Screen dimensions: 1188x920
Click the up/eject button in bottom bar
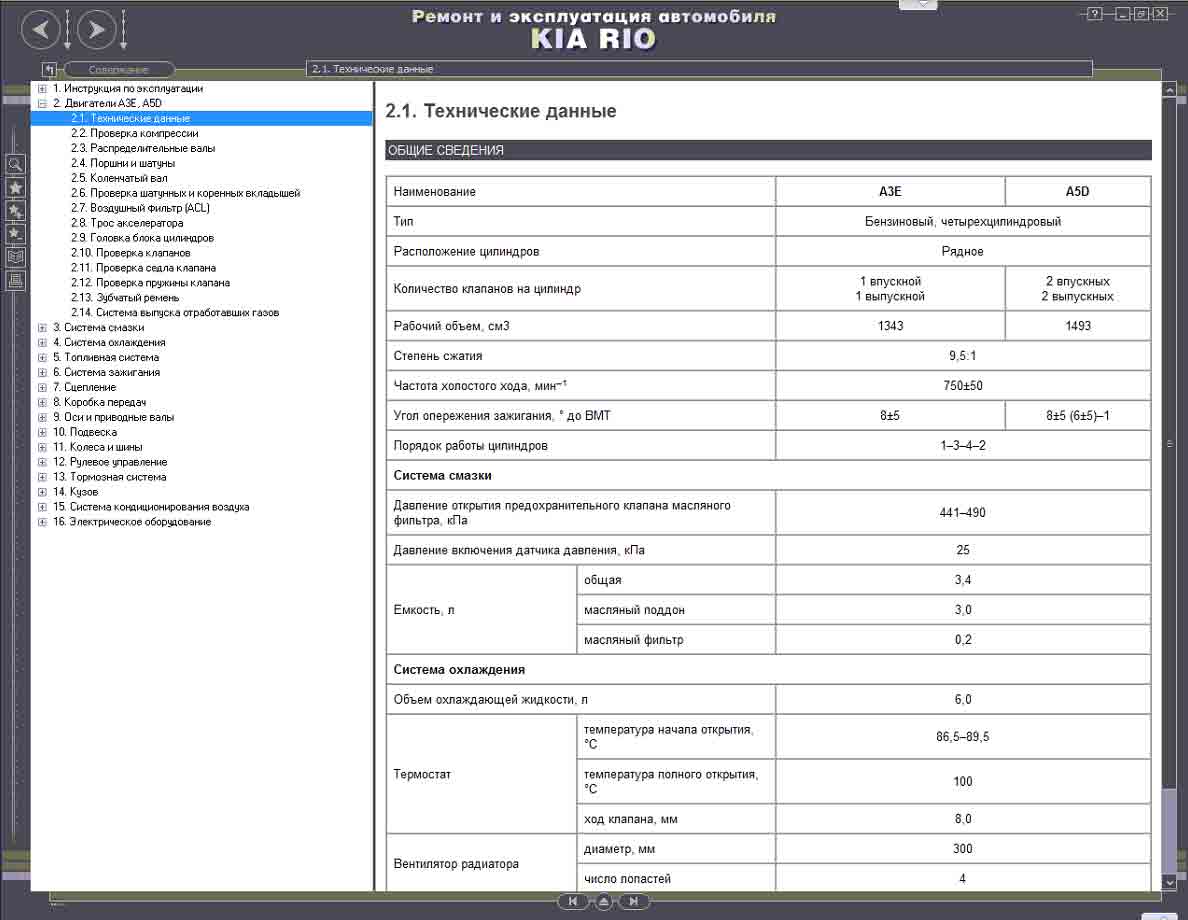tap(604, 902)
